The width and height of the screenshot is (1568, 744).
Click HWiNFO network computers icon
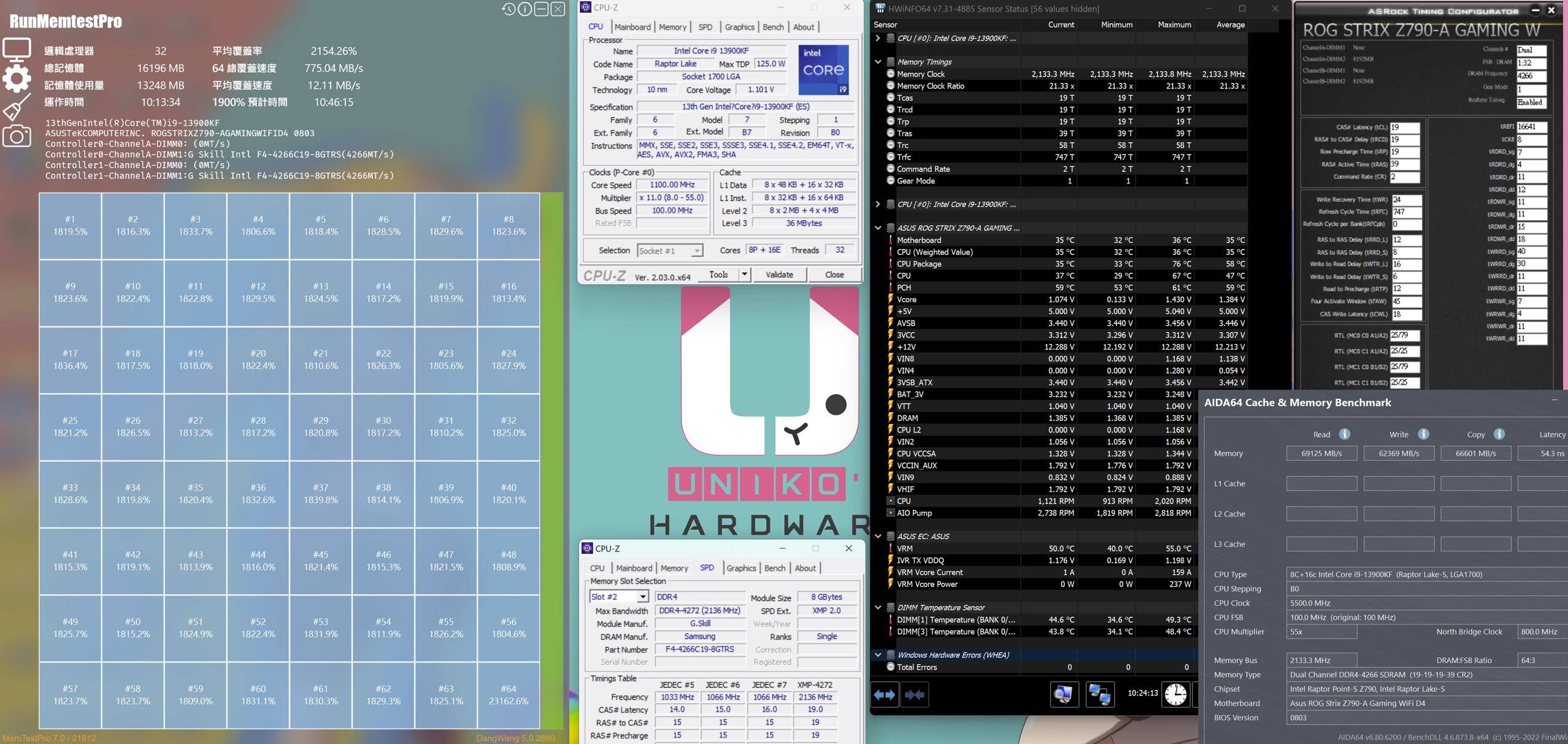[1099, 694]
